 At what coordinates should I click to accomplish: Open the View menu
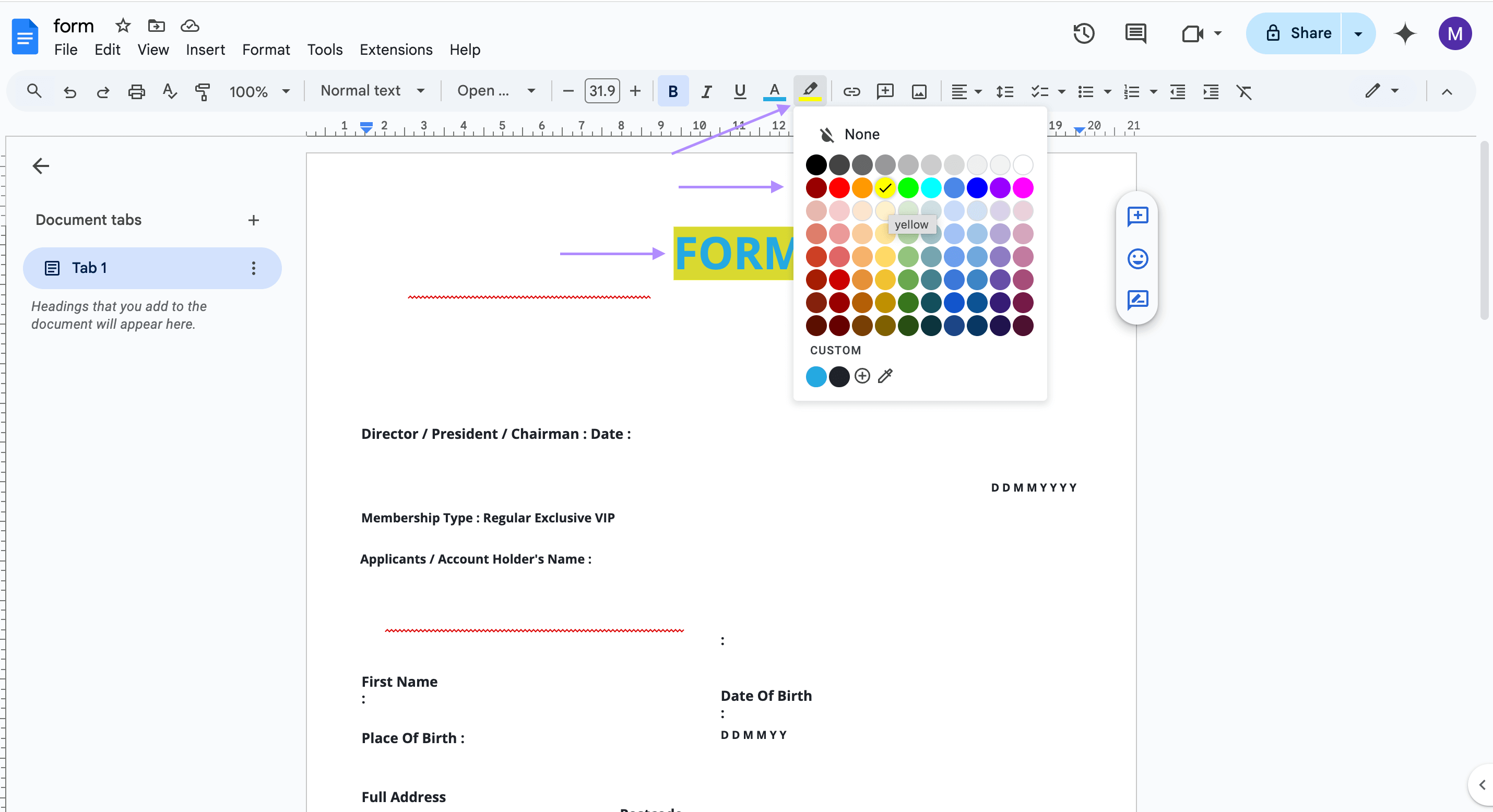(153, 50)
